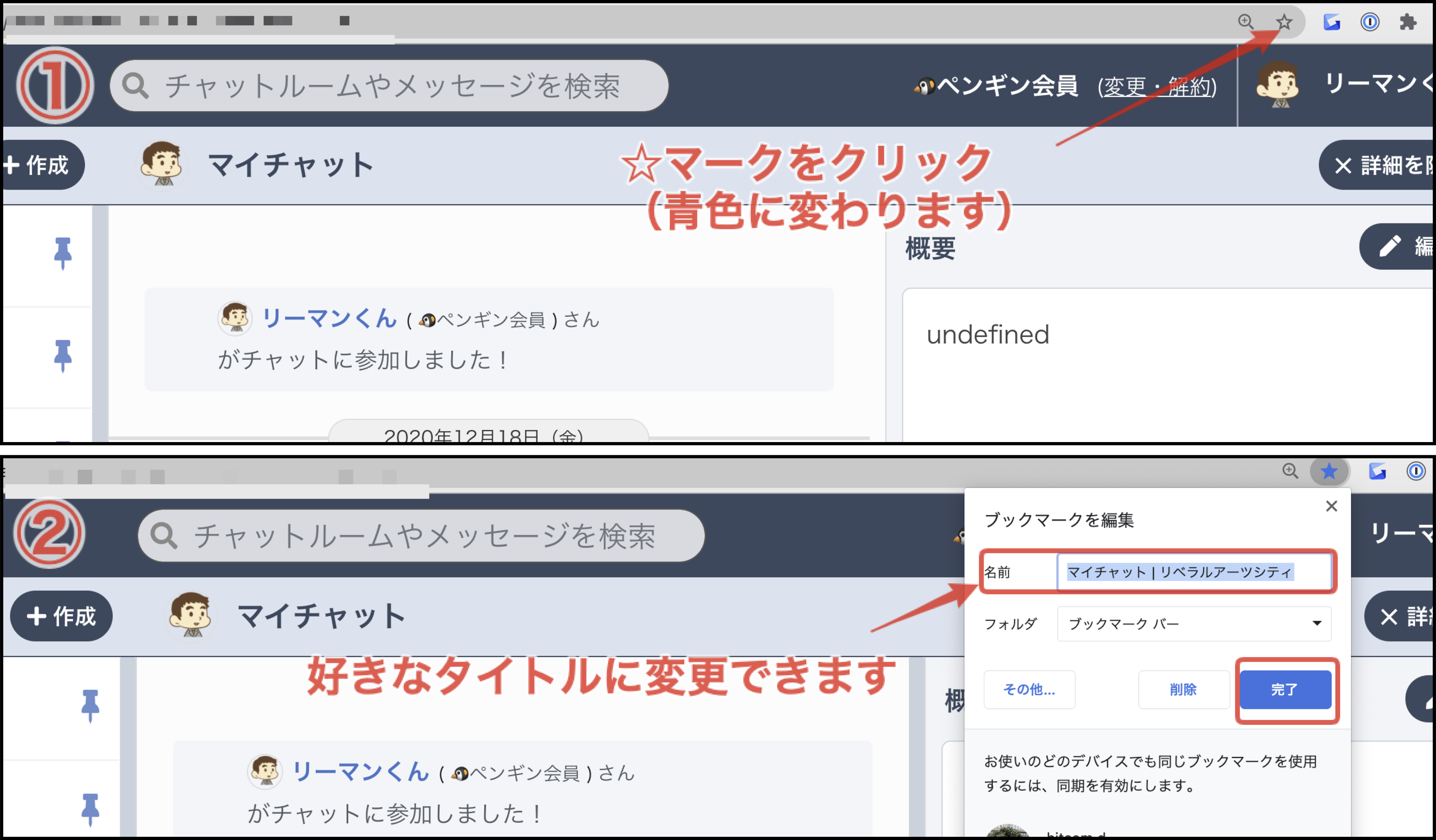Click user avatar beside the リーマンく account name
The height and width of the screenshot is (840, 1436).
1278,84
